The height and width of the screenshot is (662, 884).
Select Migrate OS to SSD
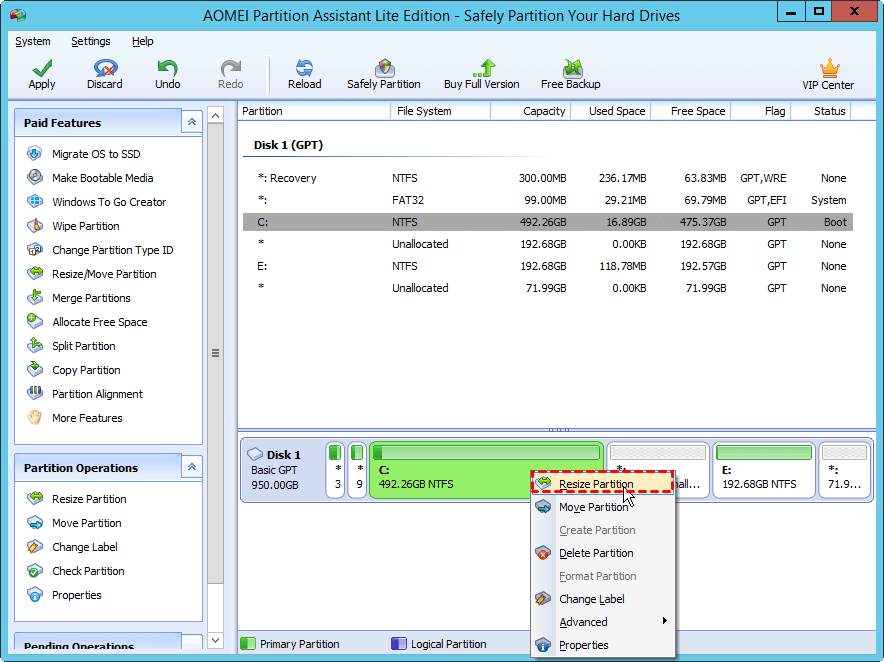click(96, 154)
